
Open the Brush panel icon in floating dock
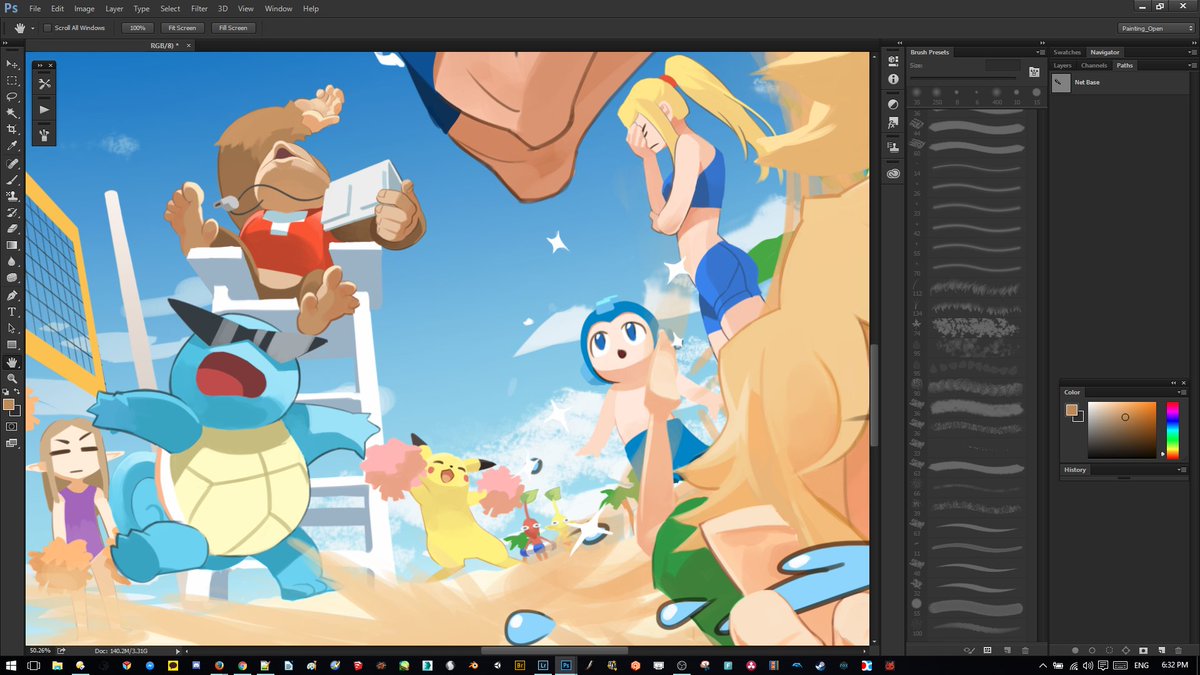click(x=45, y=134)
